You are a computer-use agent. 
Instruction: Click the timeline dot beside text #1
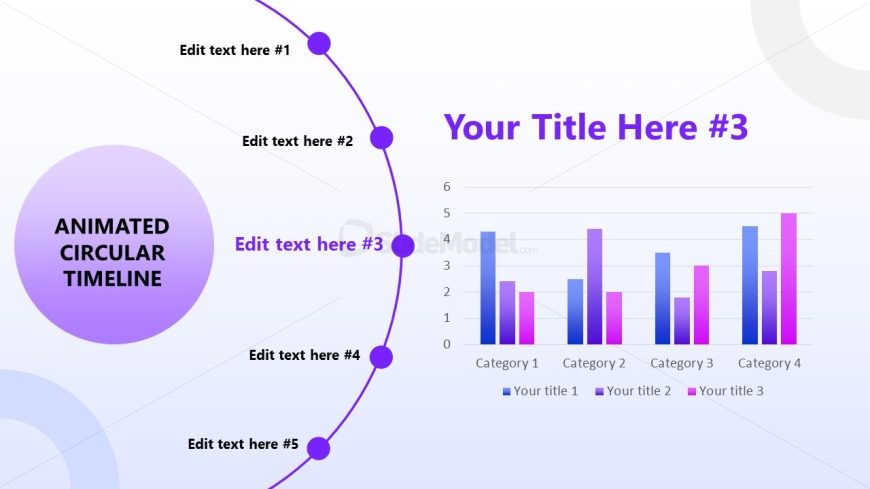point(319,43)
